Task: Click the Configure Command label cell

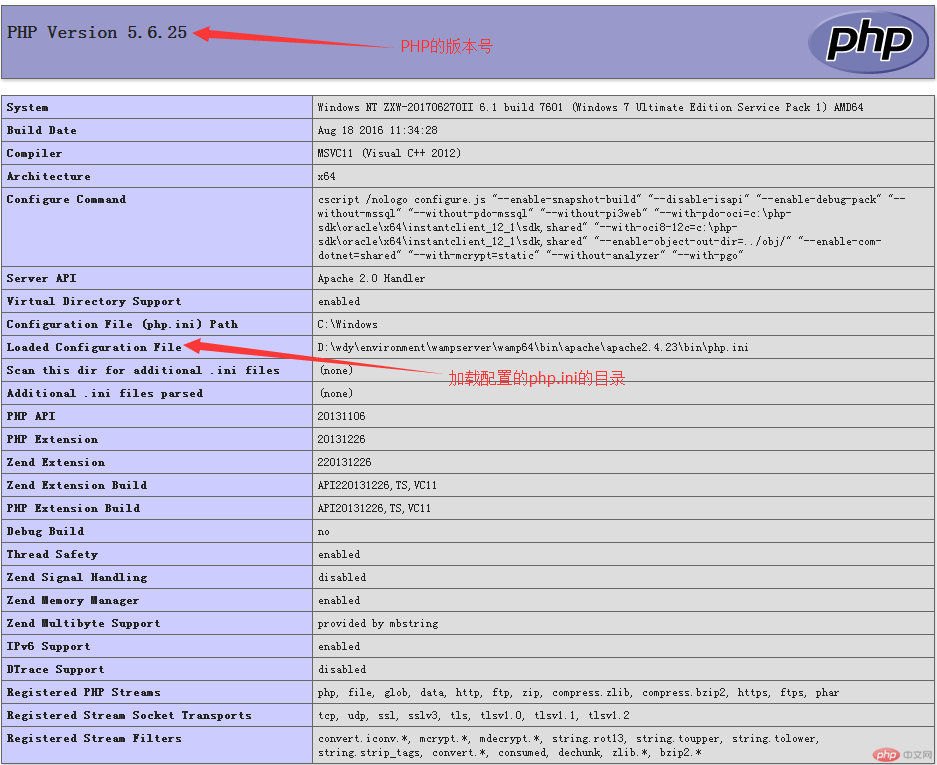Action: pos(66,200)
